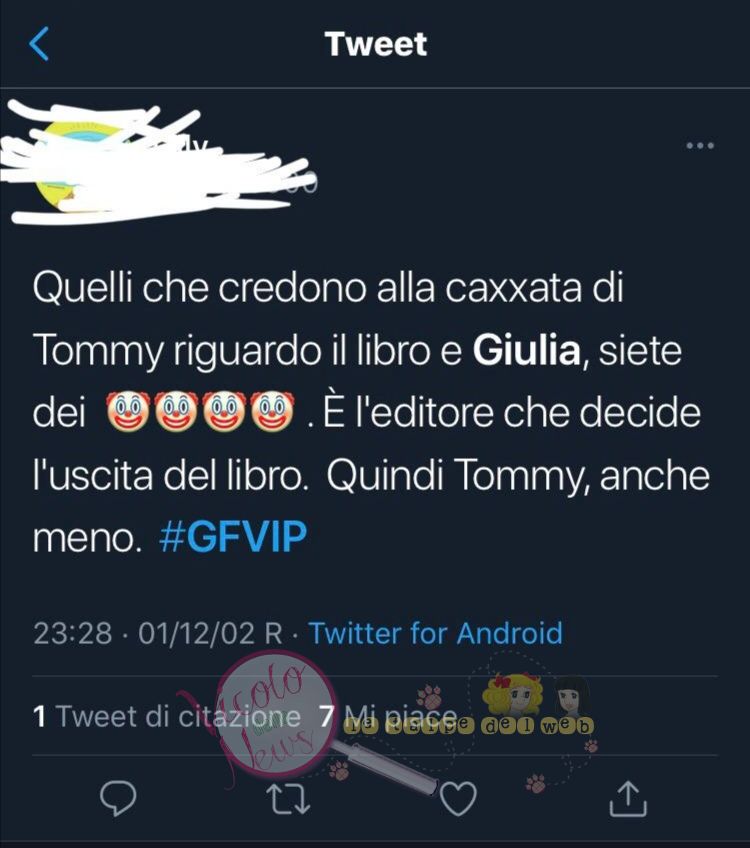View the 7 Mi piace likes list
This screenshot has width=750, height=848.
388,717
